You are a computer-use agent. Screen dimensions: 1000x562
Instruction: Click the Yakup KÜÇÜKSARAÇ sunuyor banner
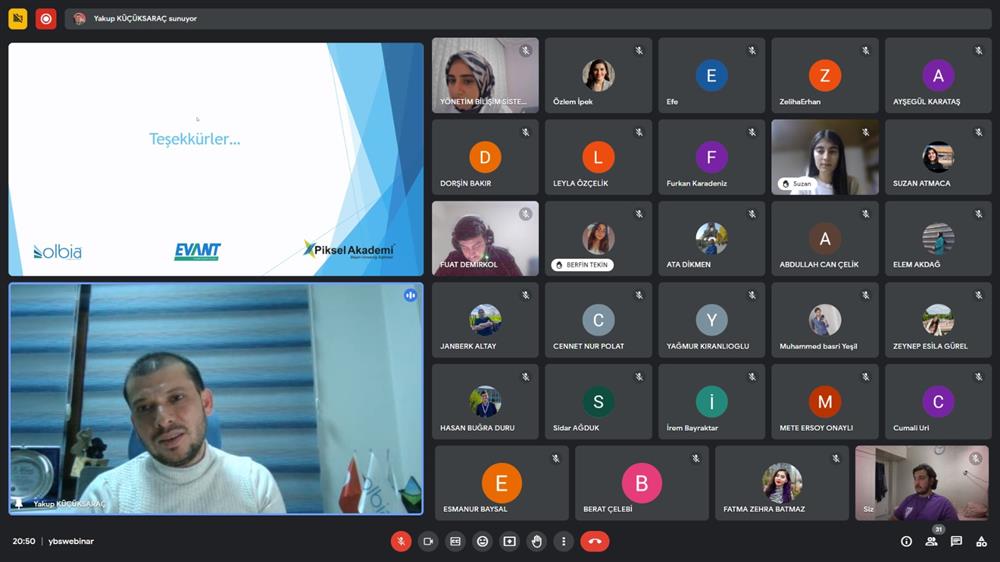pyautogui.click(x=140, y=18)
